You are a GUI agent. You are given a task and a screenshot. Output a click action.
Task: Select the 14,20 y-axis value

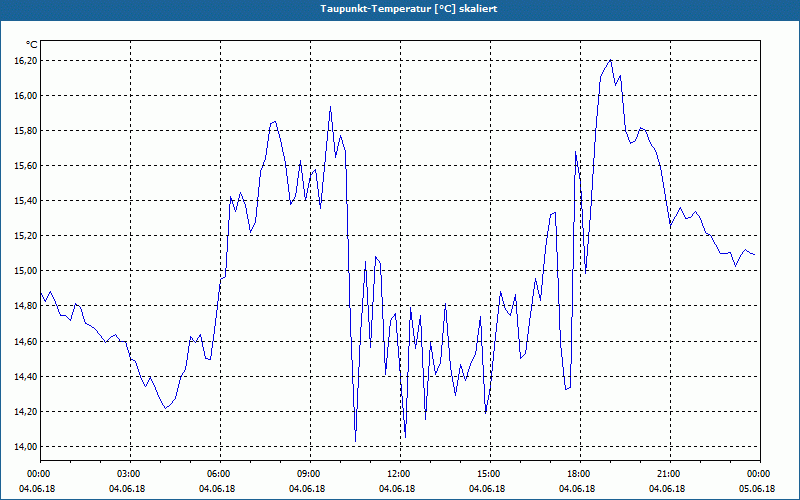(x=27, y=412)
